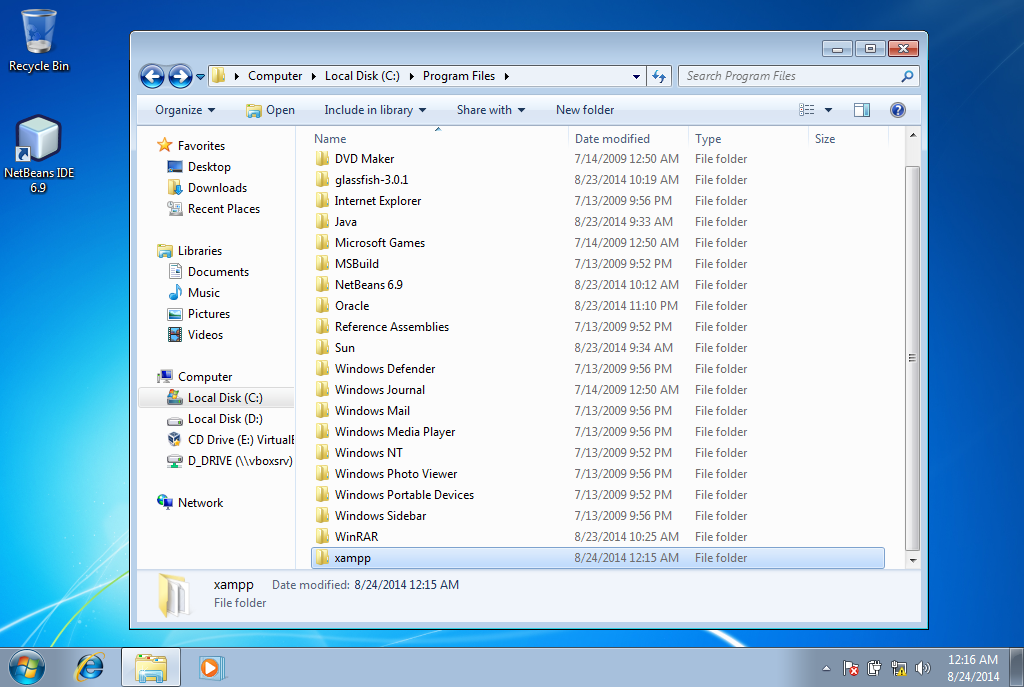This screenshot has height=687, width=1024.
Task: Click Computer in the address breadcrumb
Action: [274, 76]
